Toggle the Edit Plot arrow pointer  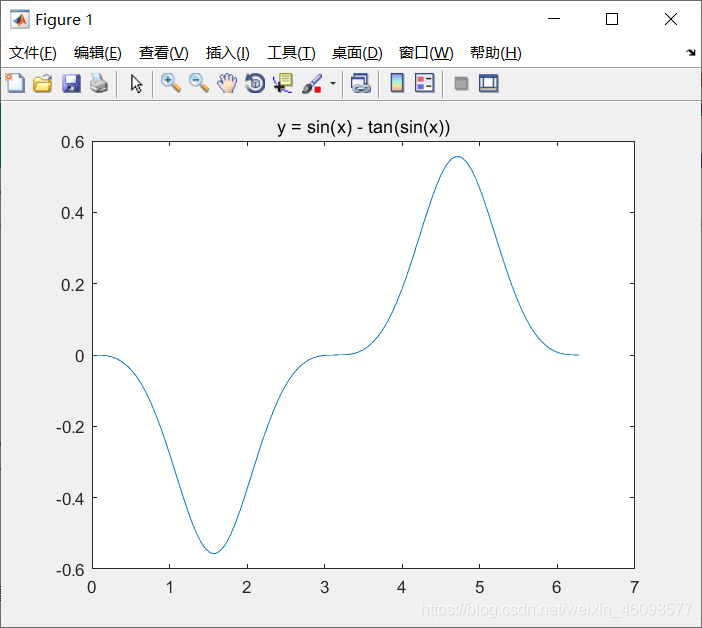137,84
